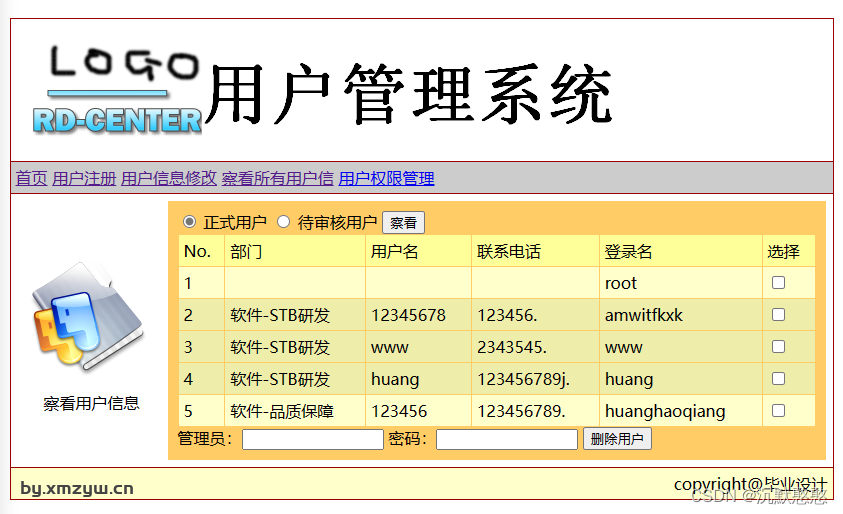The image size is (843, 514).
Task: Tick the checkbox in the root row
Action: point(778,282)
